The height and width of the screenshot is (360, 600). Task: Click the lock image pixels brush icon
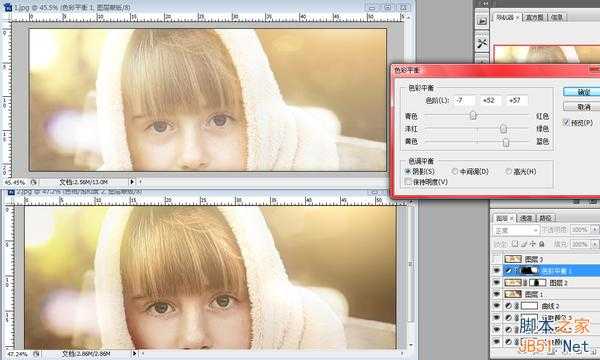click(524, 244)
